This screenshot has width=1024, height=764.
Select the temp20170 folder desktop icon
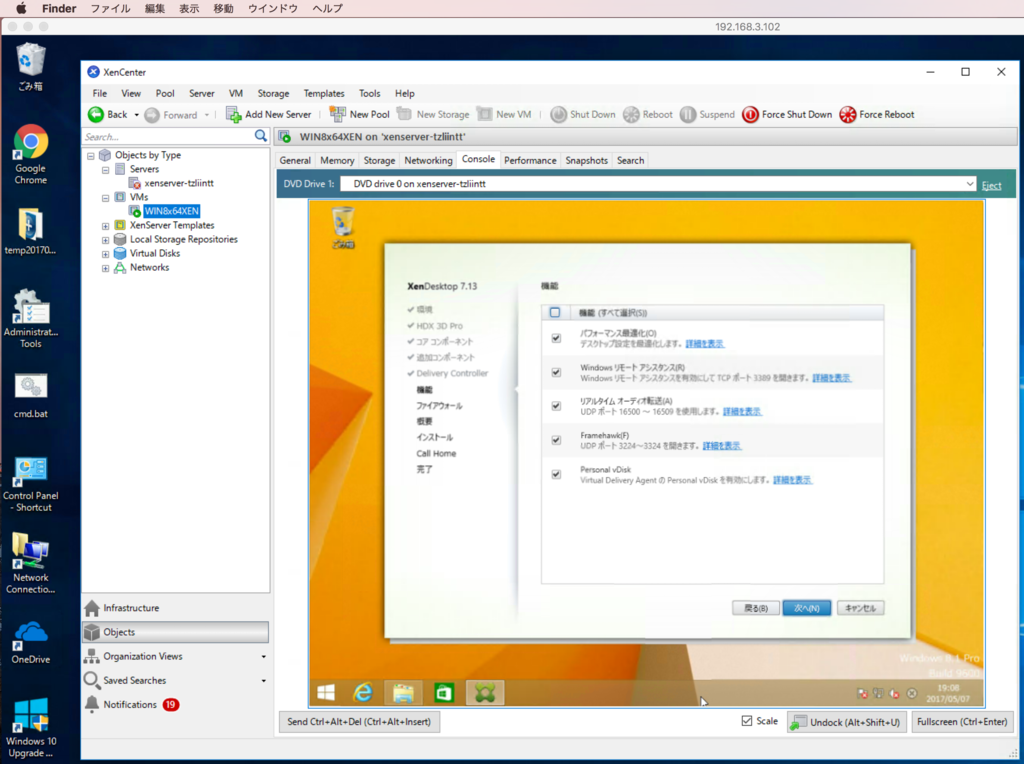tap(31, 231)
